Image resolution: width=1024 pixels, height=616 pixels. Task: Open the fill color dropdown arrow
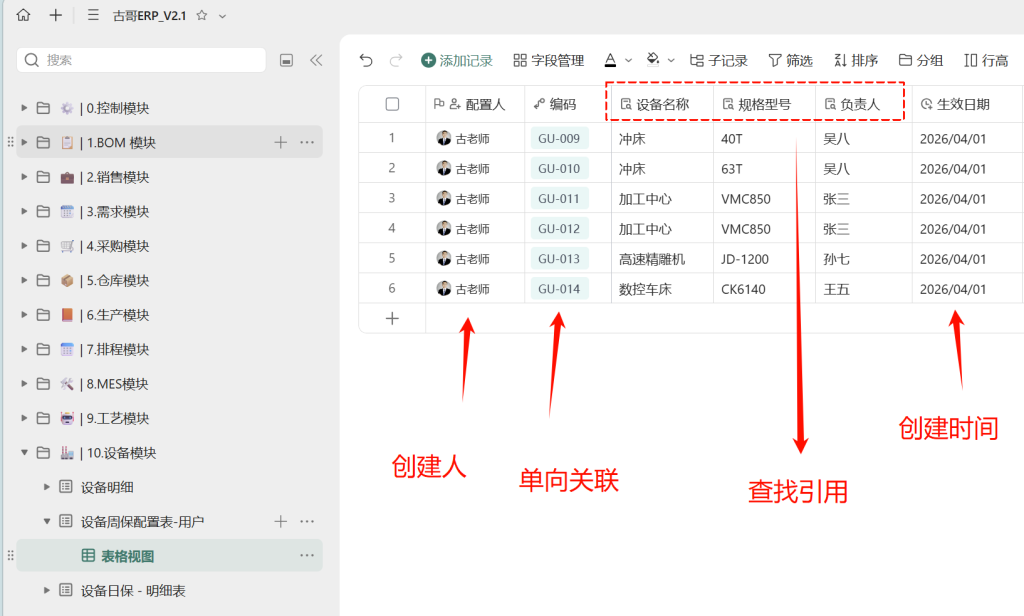[671, 61]
